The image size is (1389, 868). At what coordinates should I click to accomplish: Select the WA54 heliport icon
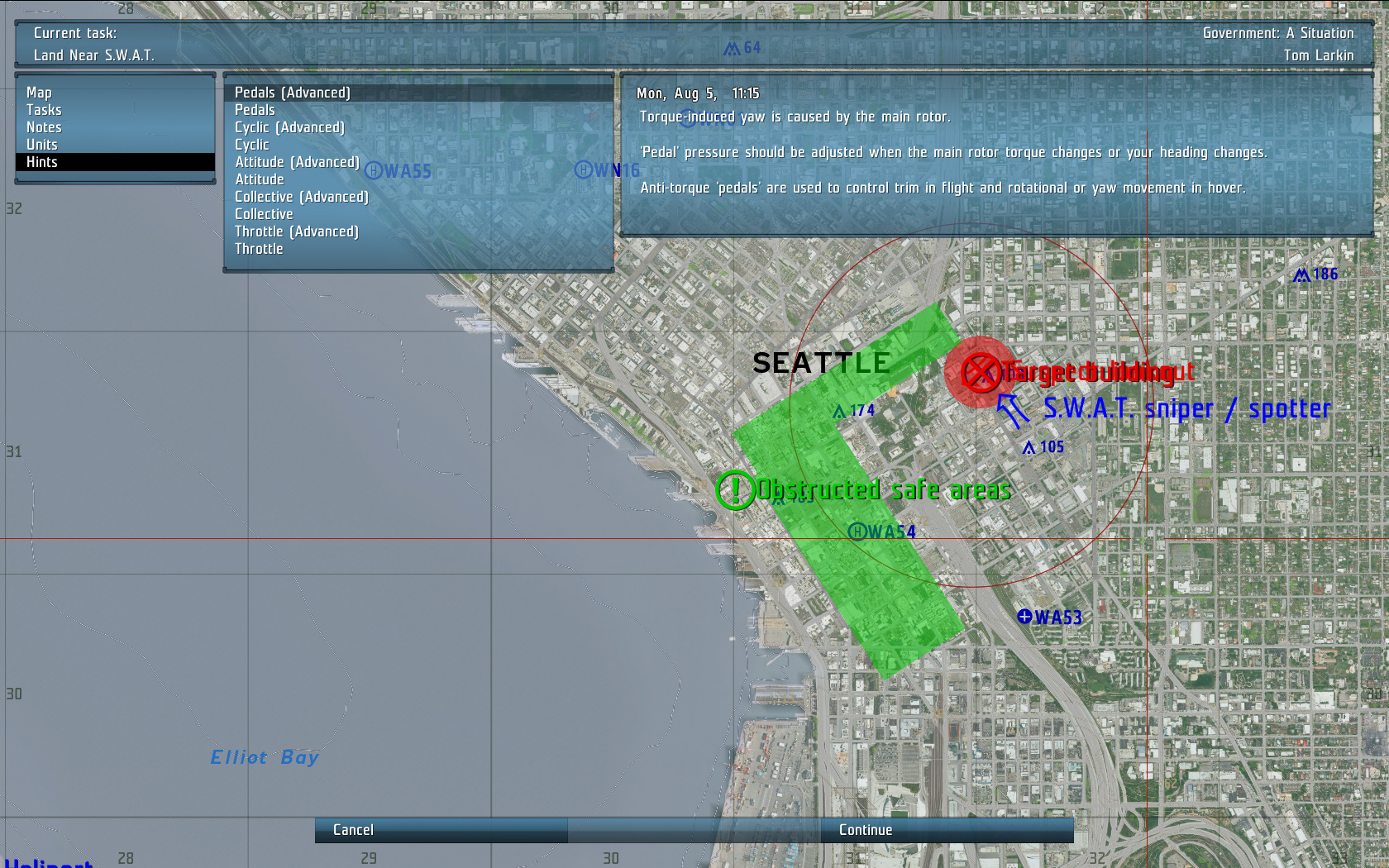(x=857, y=532)
